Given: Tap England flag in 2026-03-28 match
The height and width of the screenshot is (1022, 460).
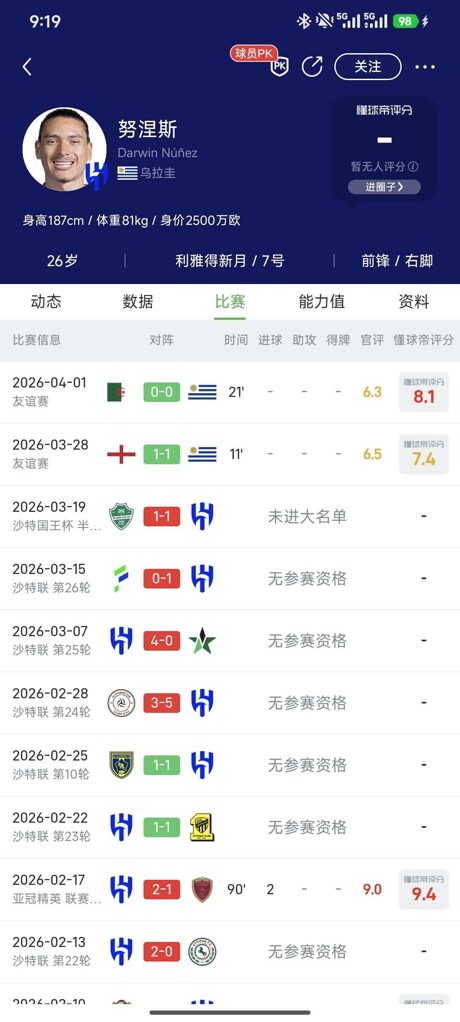Looking at the screenshot, I should [121, 454].
